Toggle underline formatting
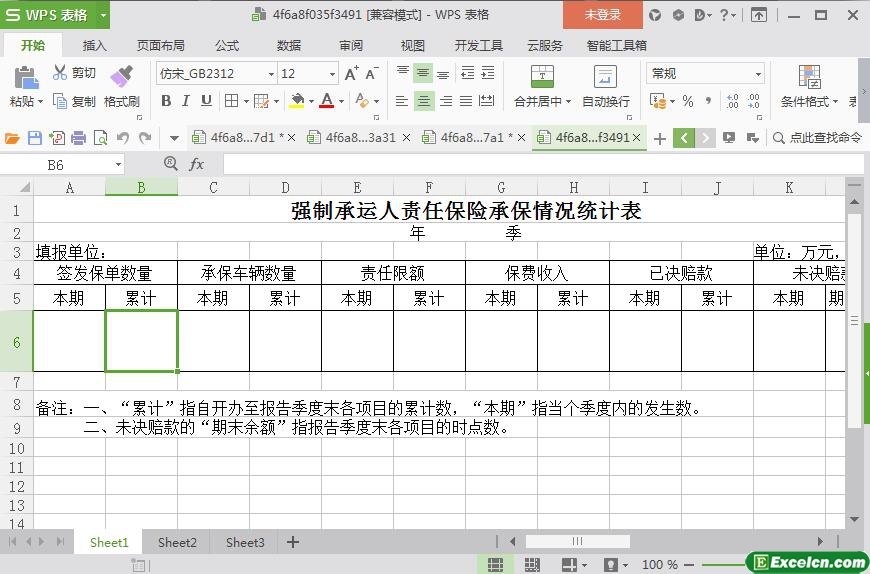The width and height of the screenshot is (870, 574). [206, 100]
